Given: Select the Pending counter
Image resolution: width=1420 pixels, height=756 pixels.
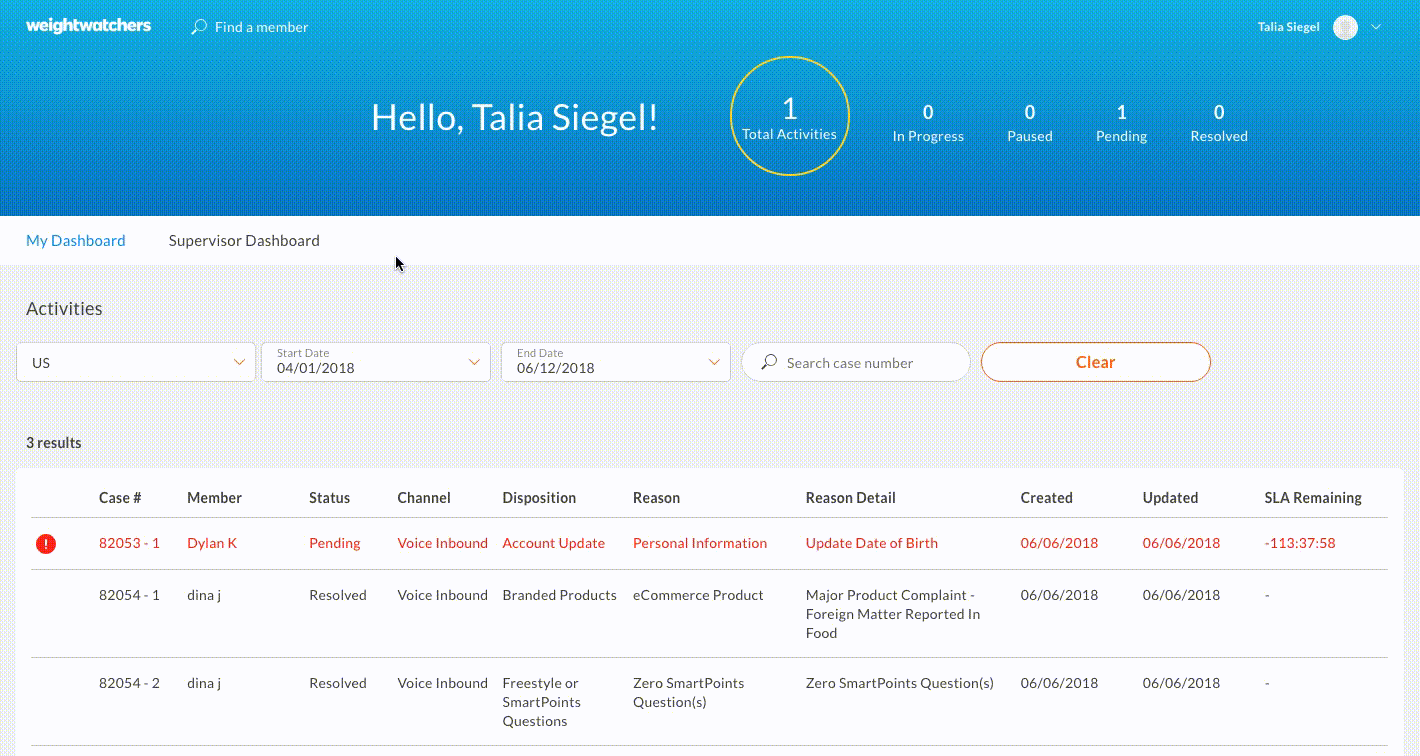Looking at the screenshot, I should pos(1121,123).
